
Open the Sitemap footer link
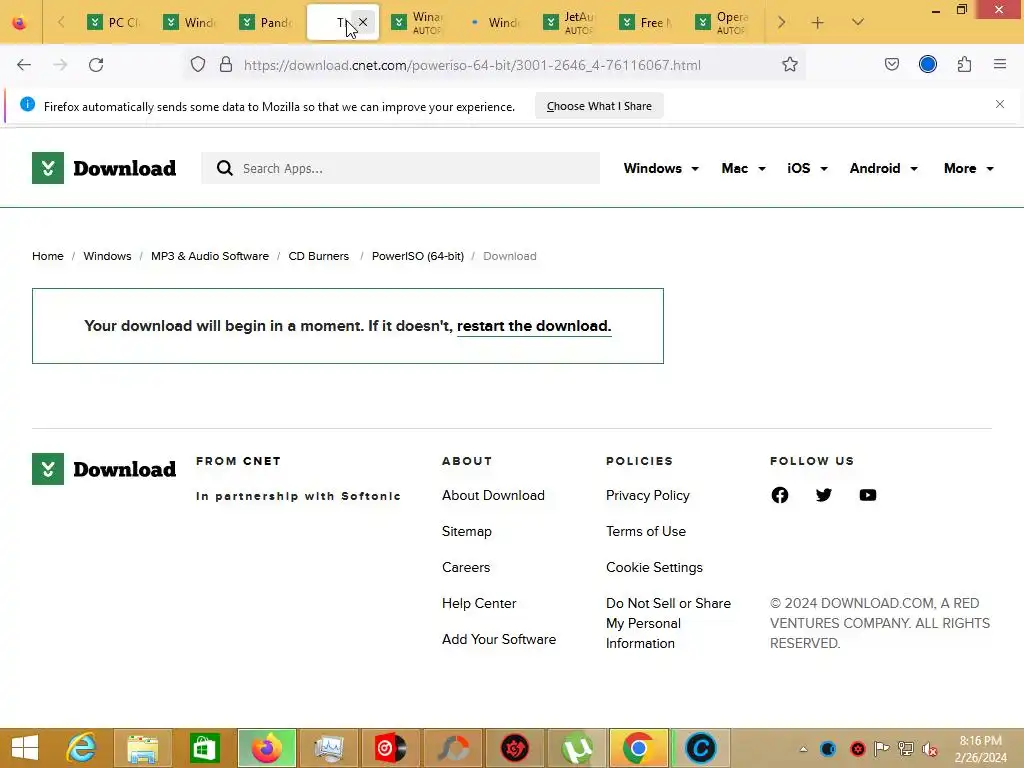(x=466, y=532)
